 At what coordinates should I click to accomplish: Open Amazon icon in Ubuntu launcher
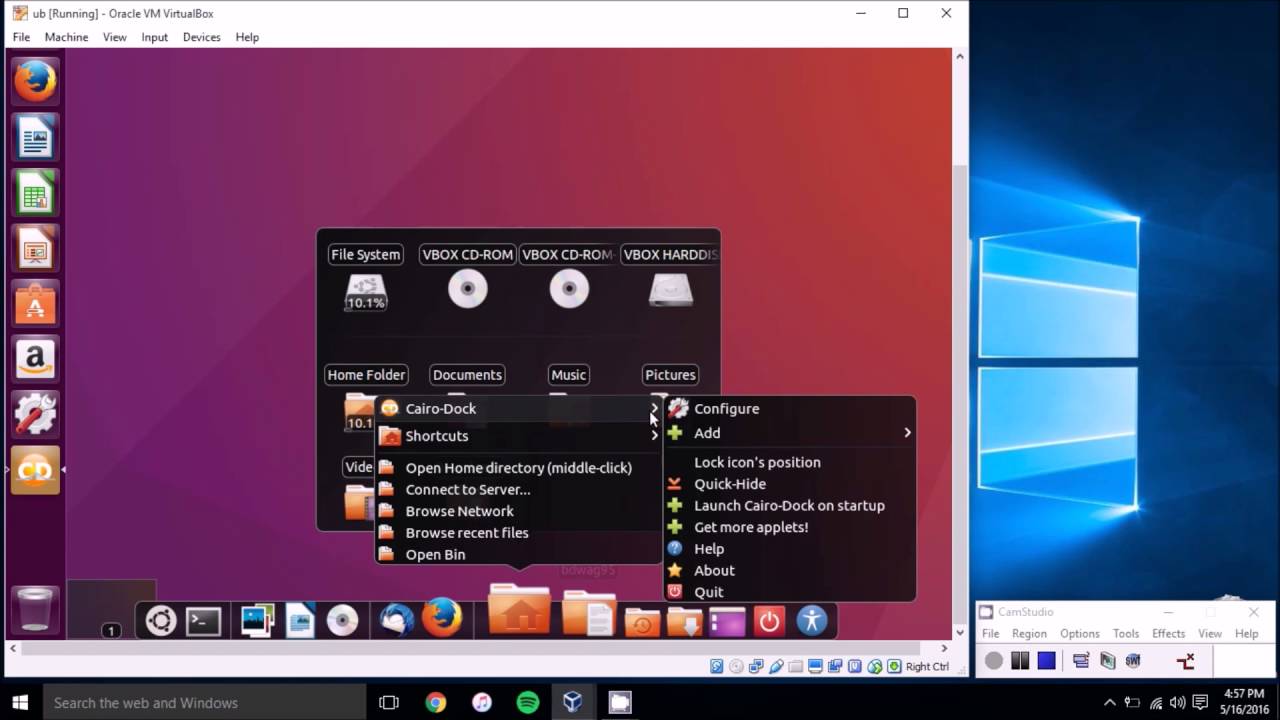(x=35, y=358)
